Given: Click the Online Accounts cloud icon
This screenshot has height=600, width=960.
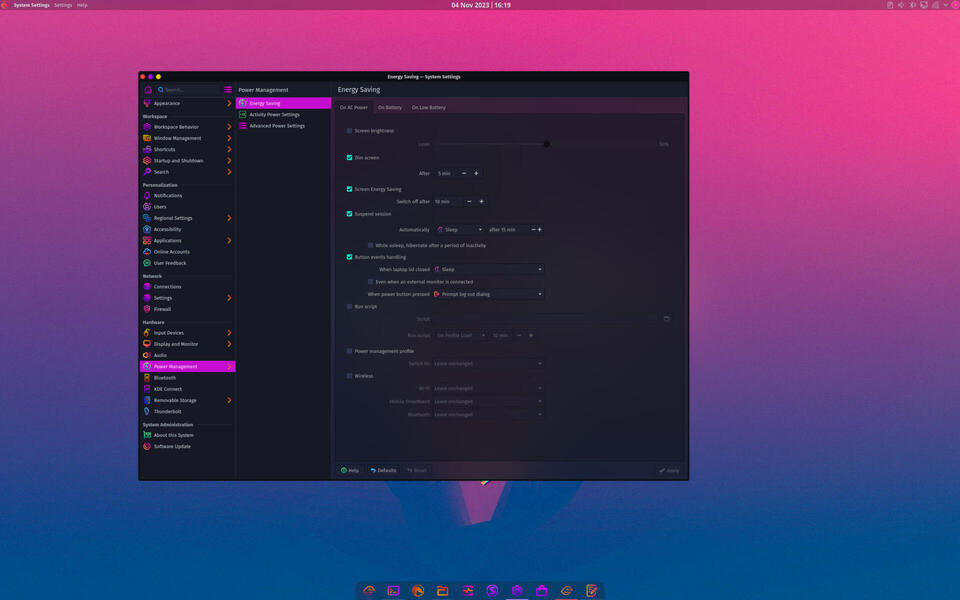Looking at the screenshot, I should tap(147, 252).
